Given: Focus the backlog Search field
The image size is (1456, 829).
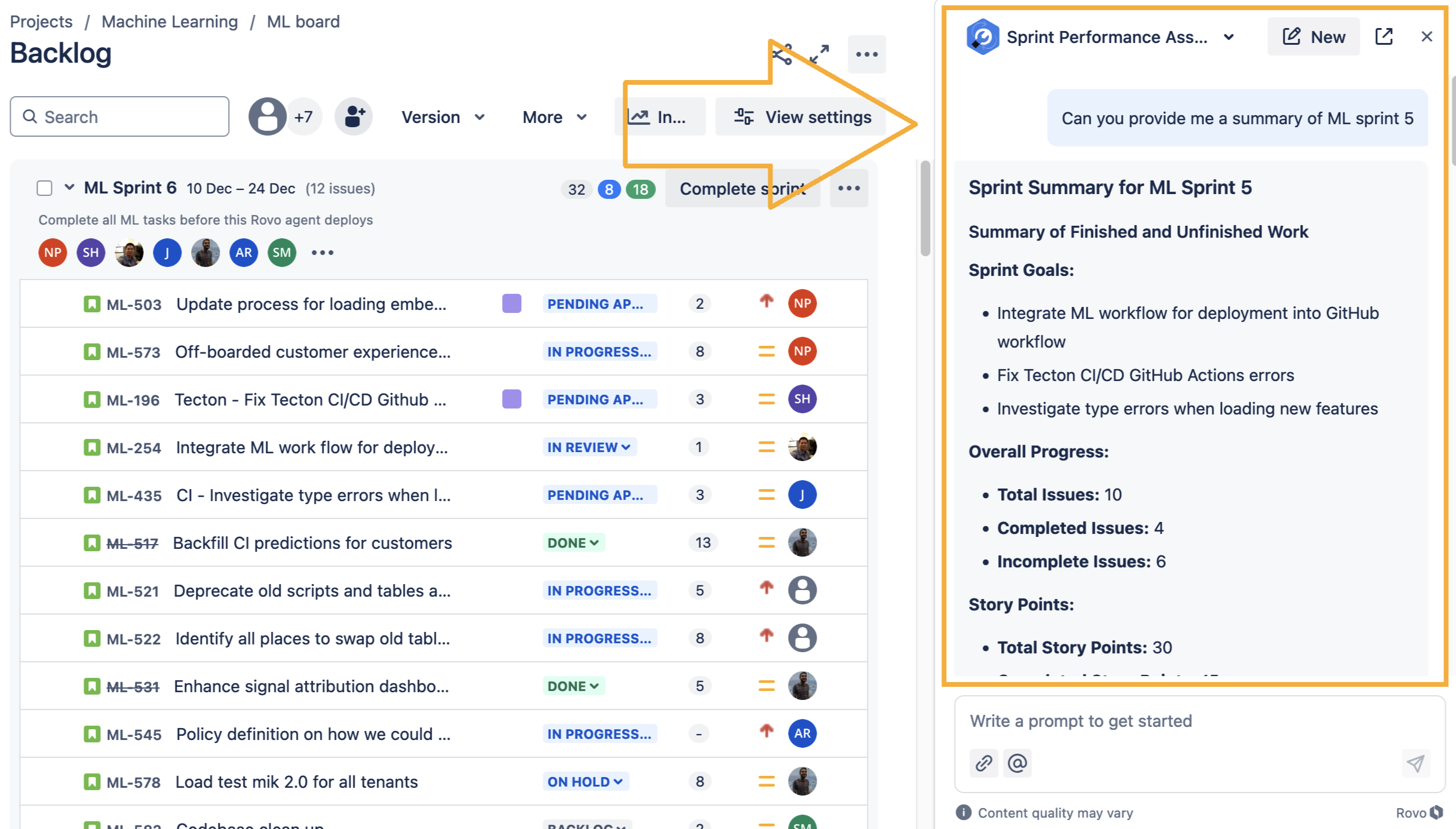Looking at the screenshot, I should coord(119,117).
